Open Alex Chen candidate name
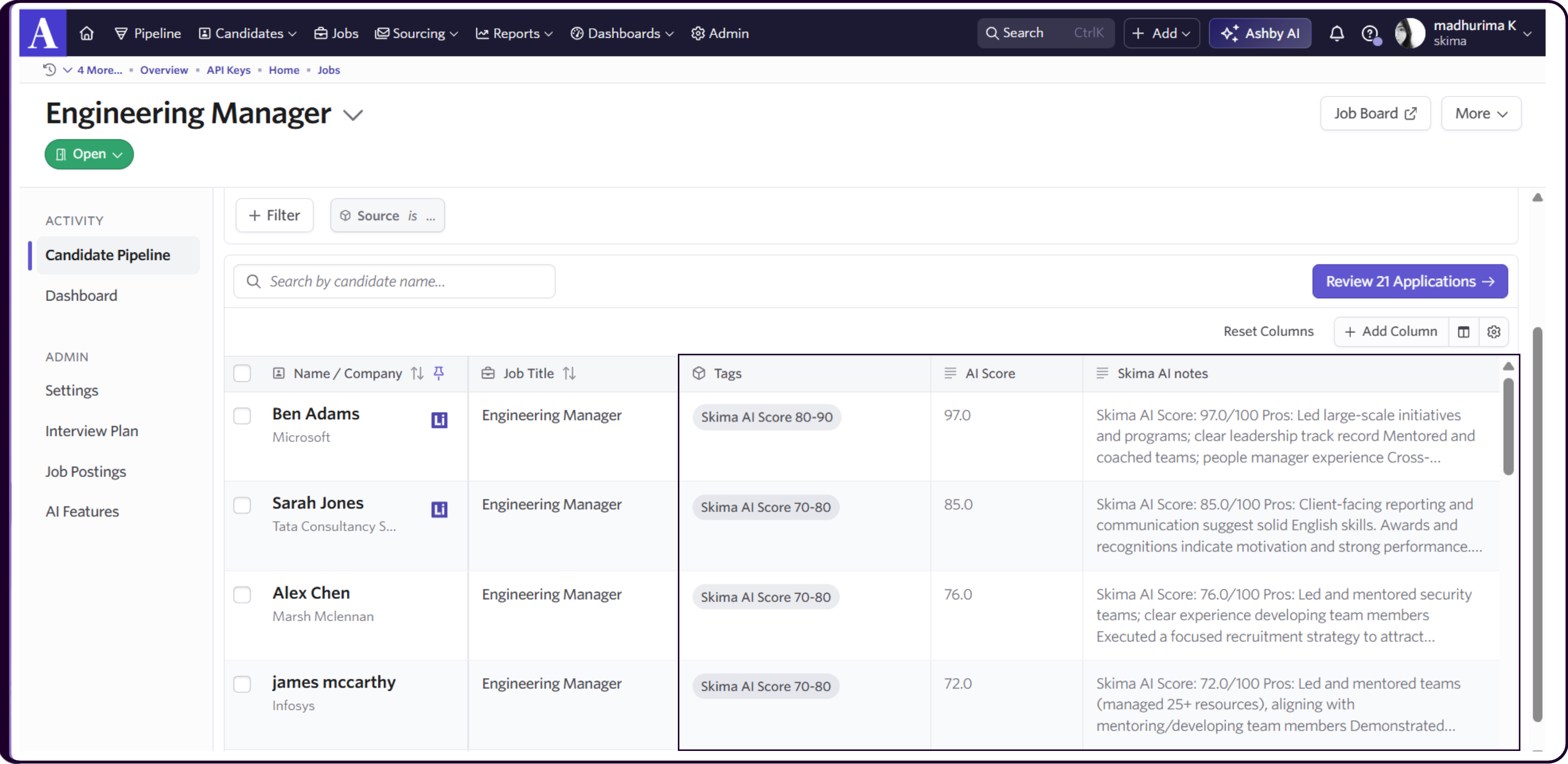This screenshot has width=1568, height=764. point(310,592)
